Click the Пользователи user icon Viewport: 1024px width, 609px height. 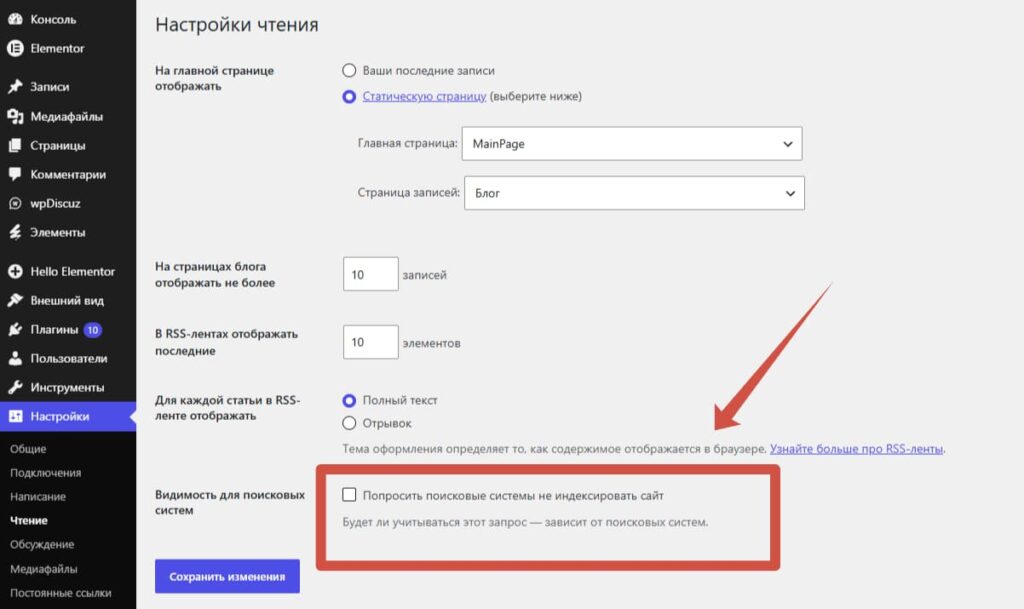[15, 358]
